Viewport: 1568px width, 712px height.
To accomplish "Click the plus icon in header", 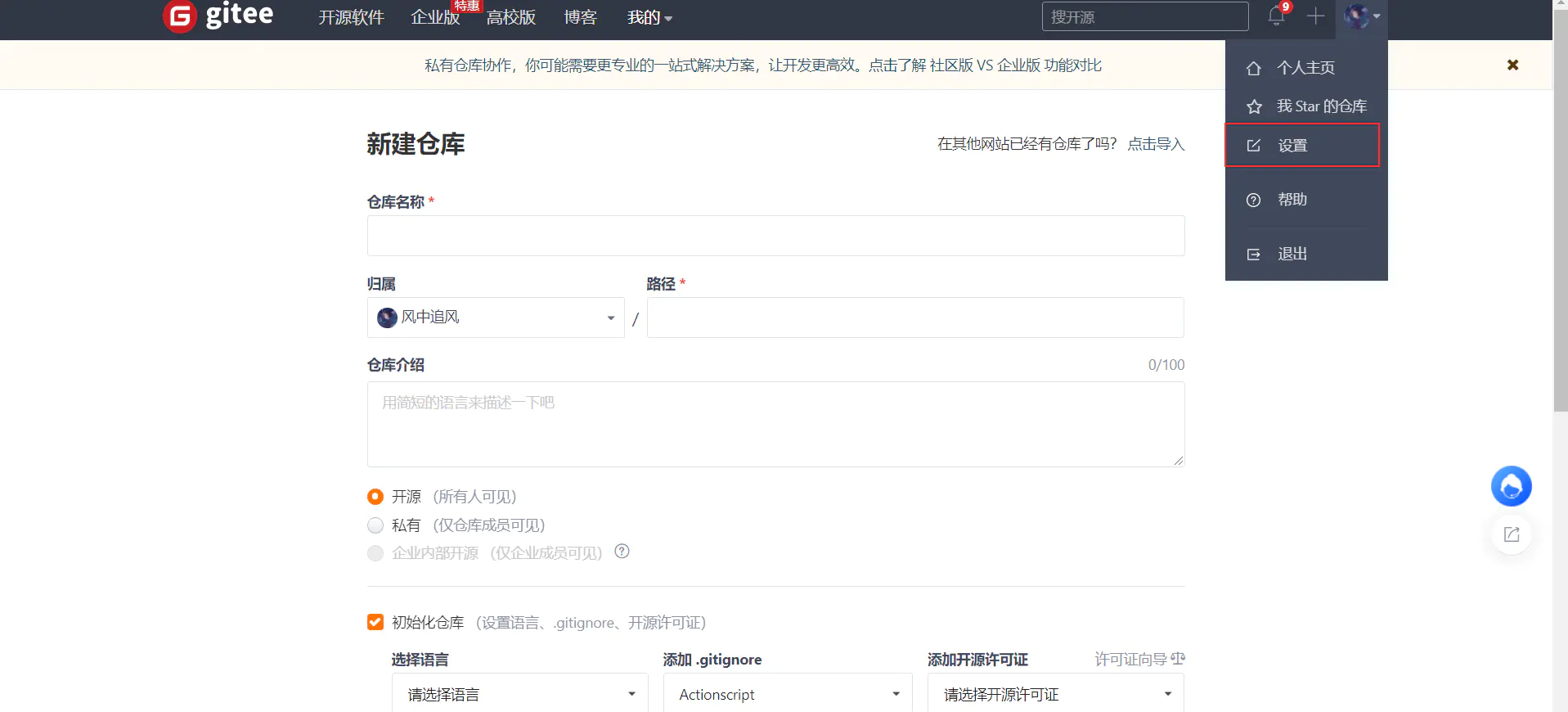I will coord(1315,16).
